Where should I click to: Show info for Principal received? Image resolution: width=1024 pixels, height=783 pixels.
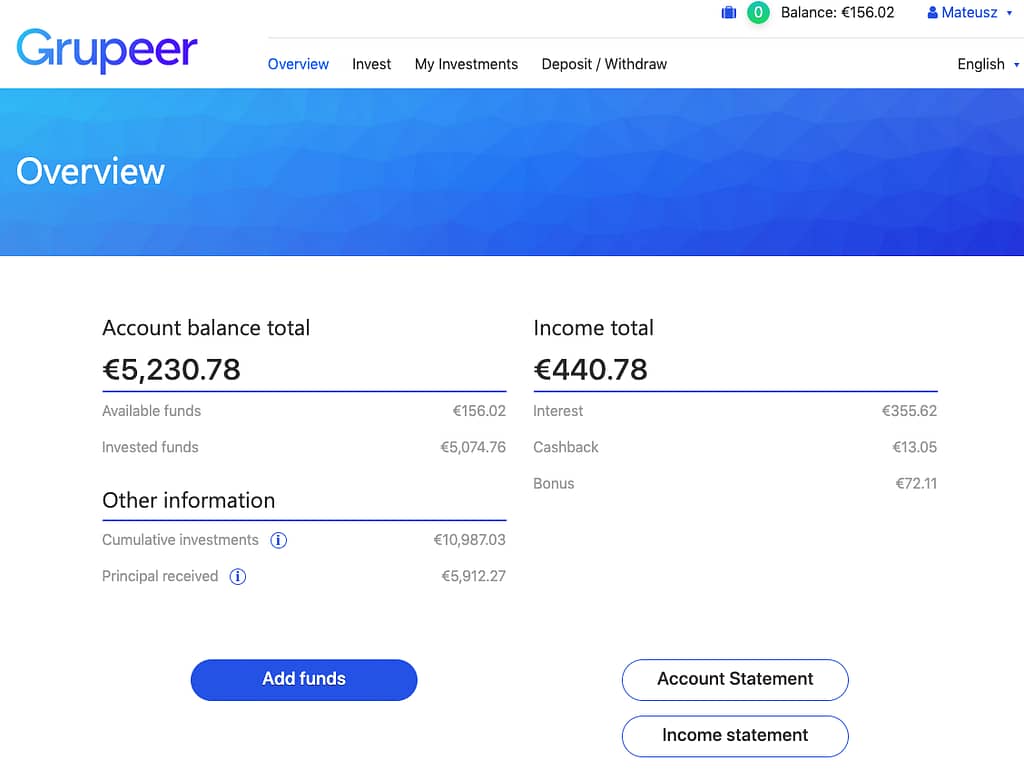[x=238, y=577]
